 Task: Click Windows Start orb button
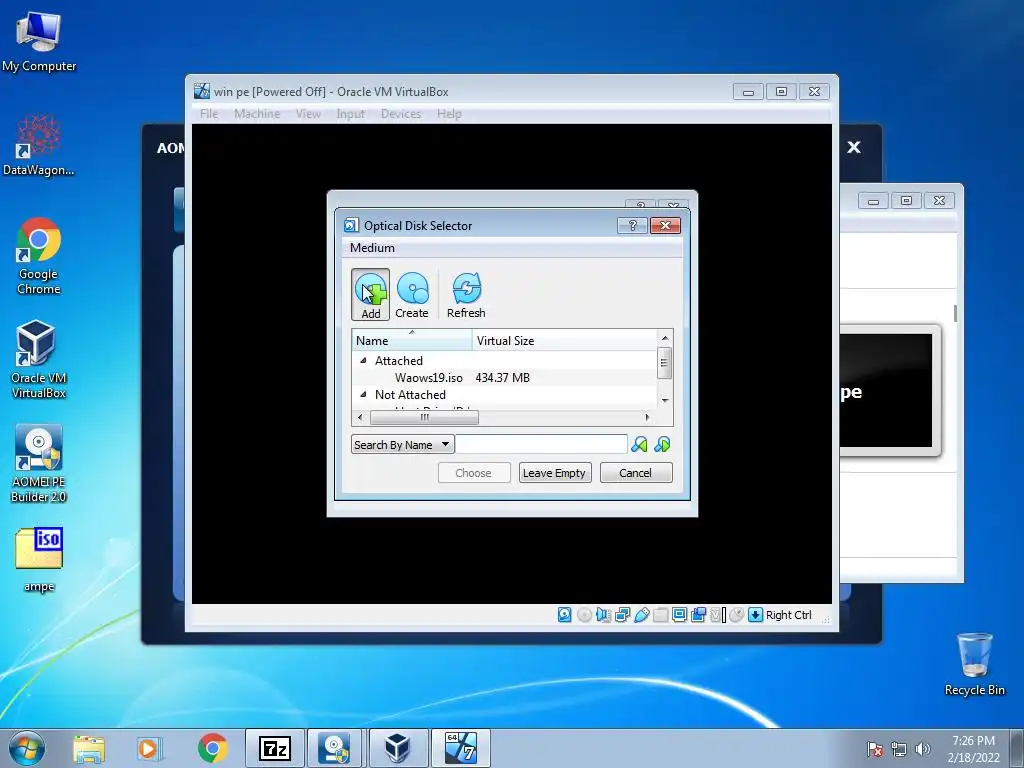coord(27,748)
